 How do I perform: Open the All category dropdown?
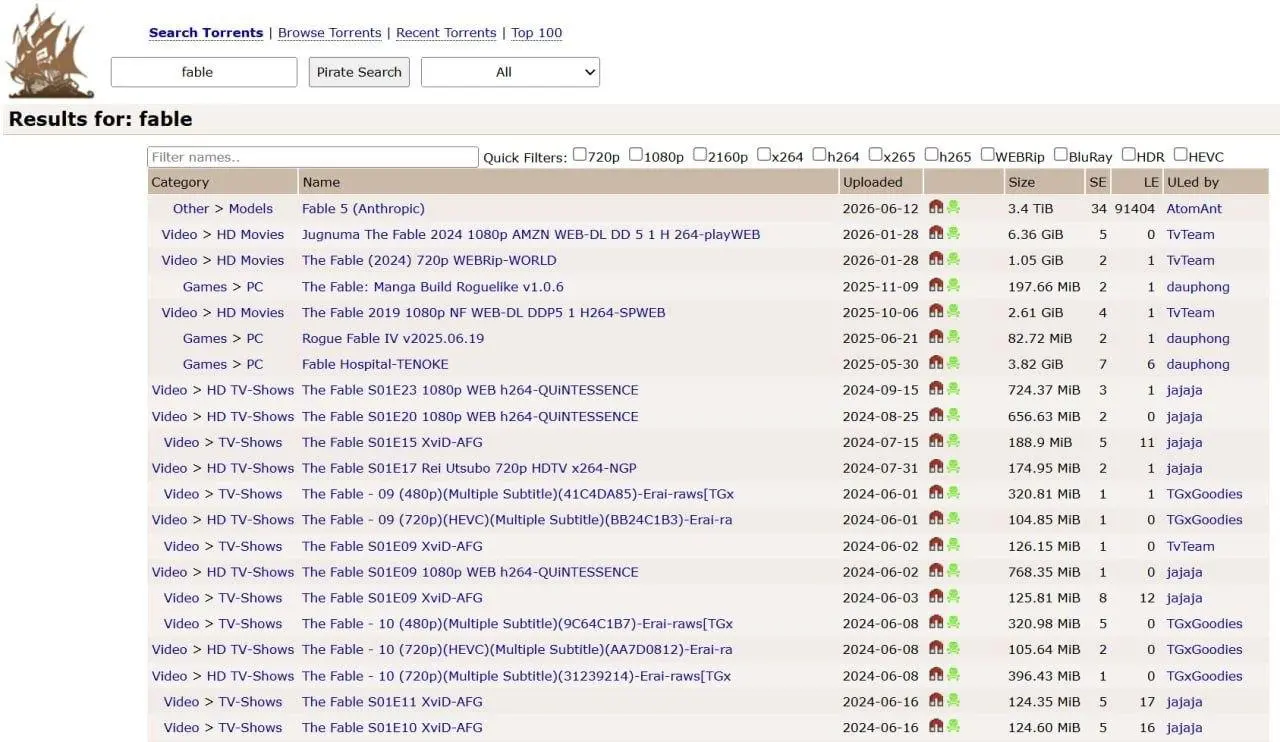coord(510,72)
